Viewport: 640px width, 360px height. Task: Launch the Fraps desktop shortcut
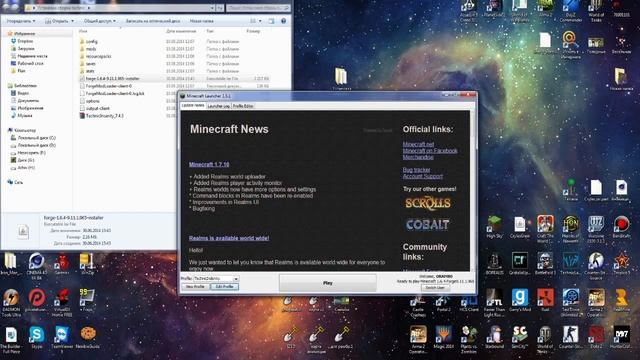pos(87,300)
